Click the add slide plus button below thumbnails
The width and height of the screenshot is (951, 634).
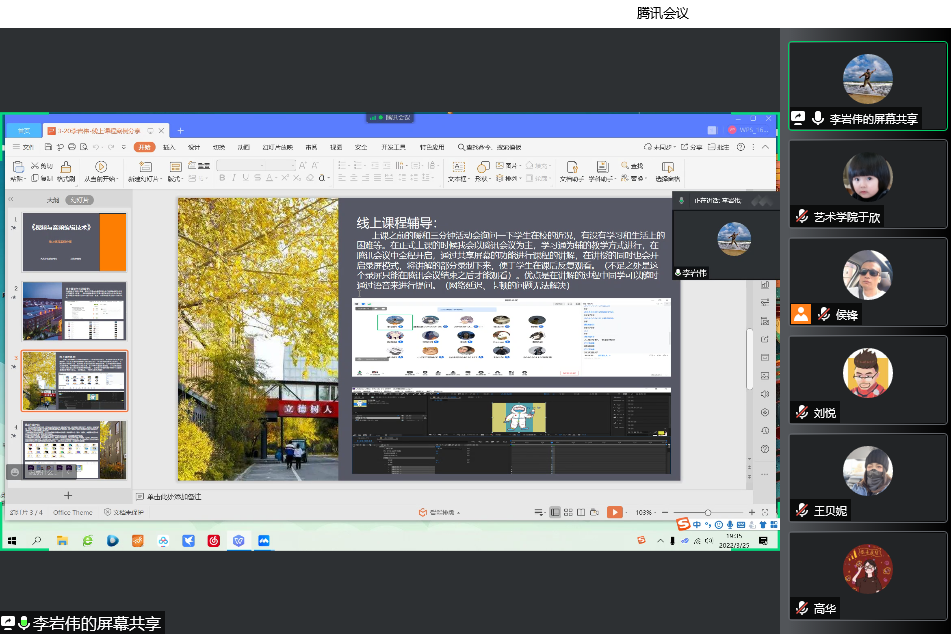68,495
